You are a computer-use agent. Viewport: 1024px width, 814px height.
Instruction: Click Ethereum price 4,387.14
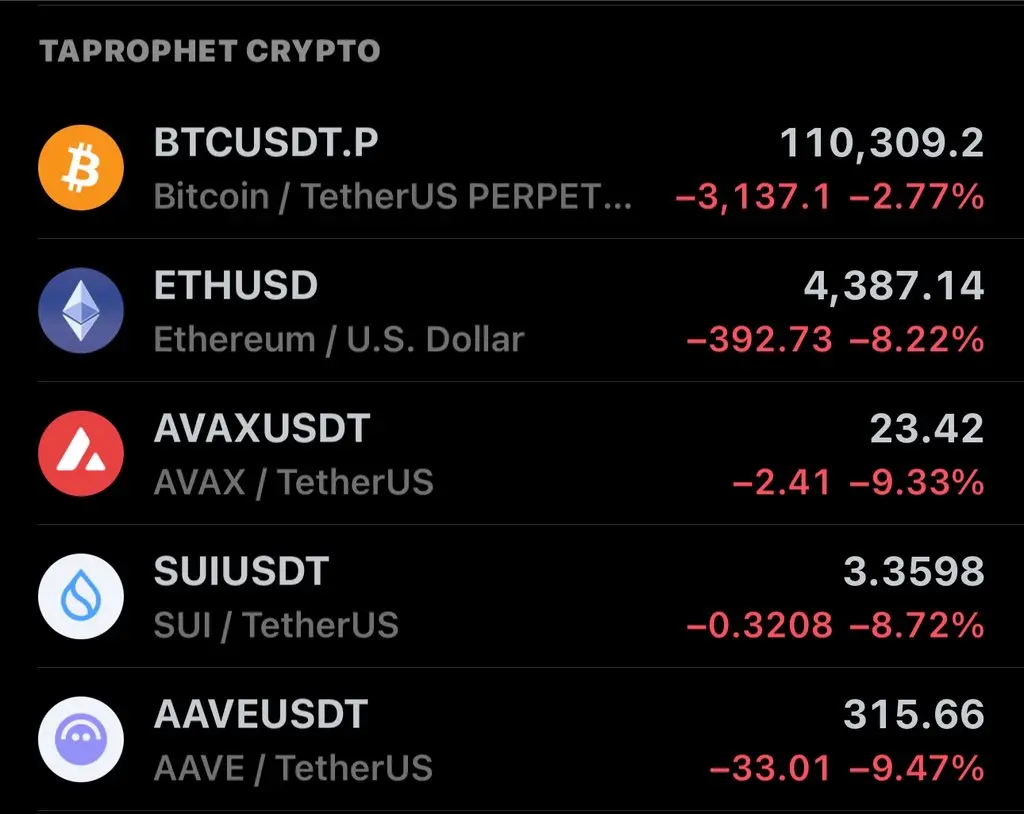[x=893, y=286]
